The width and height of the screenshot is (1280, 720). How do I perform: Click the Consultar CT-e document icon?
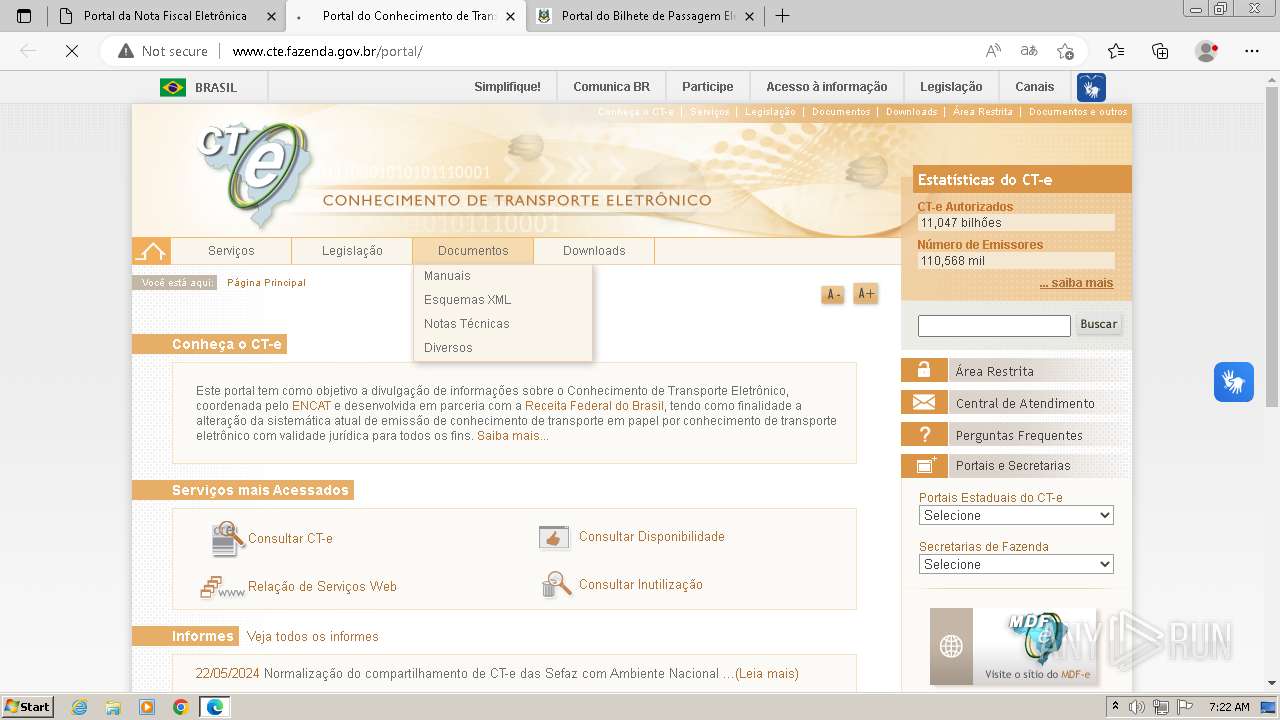point(227,539)
